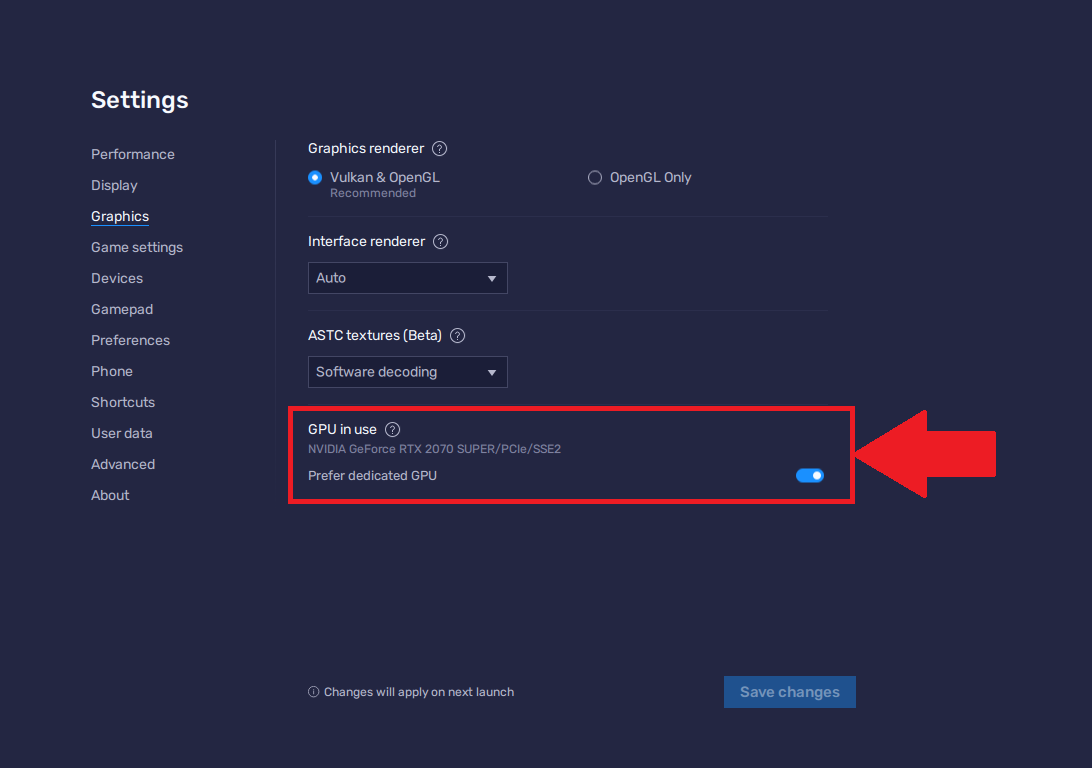The width and height of the screenshot is (1092, 768).
Task: Select OpenGL Only renderer option
Action: click(595, 178)
